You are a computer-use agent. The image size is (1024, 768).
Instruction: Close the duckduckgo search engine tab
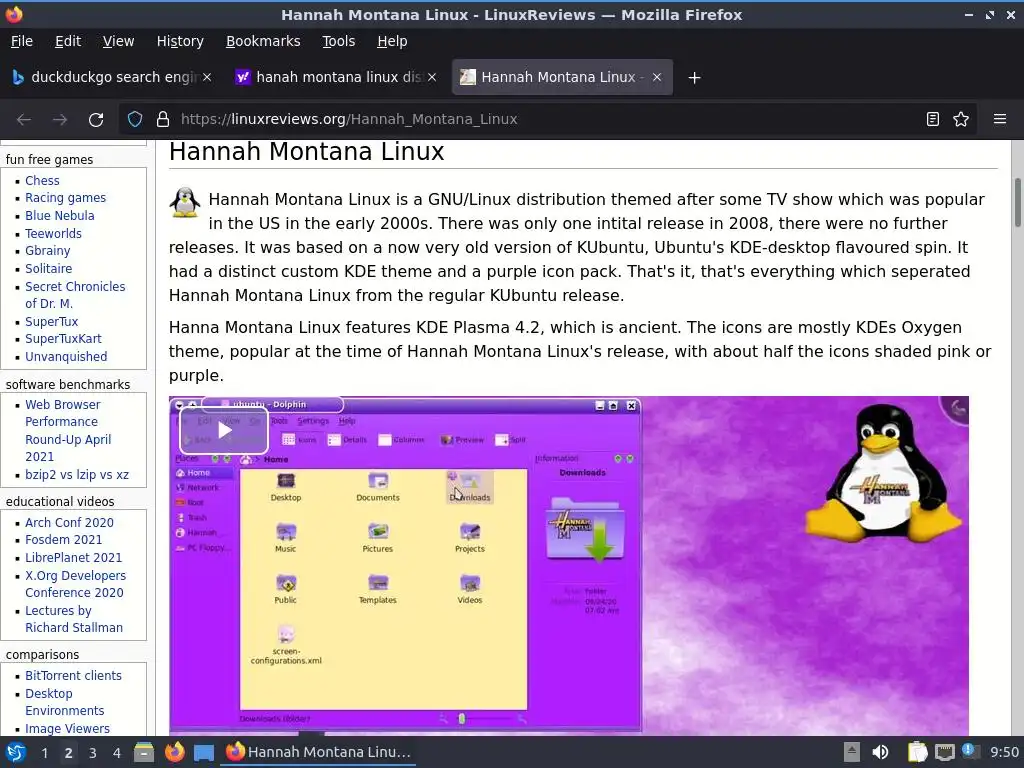coord(206,77)
